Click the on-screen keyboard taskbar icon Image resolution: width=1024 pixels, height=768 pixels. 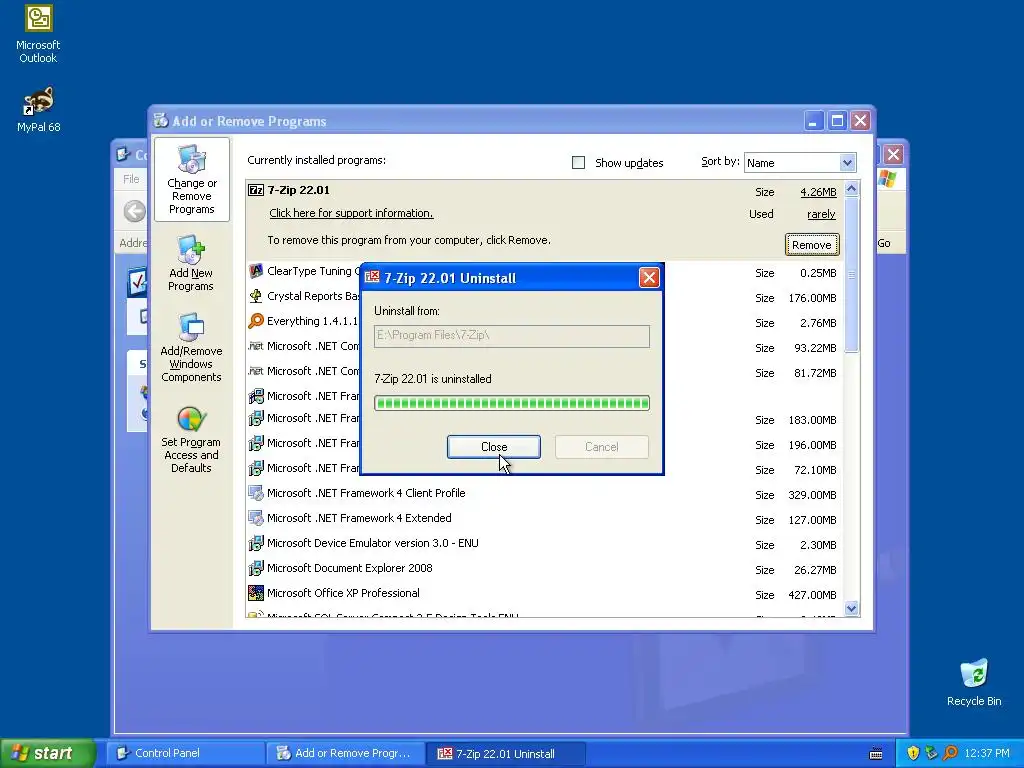click(876, 754)
